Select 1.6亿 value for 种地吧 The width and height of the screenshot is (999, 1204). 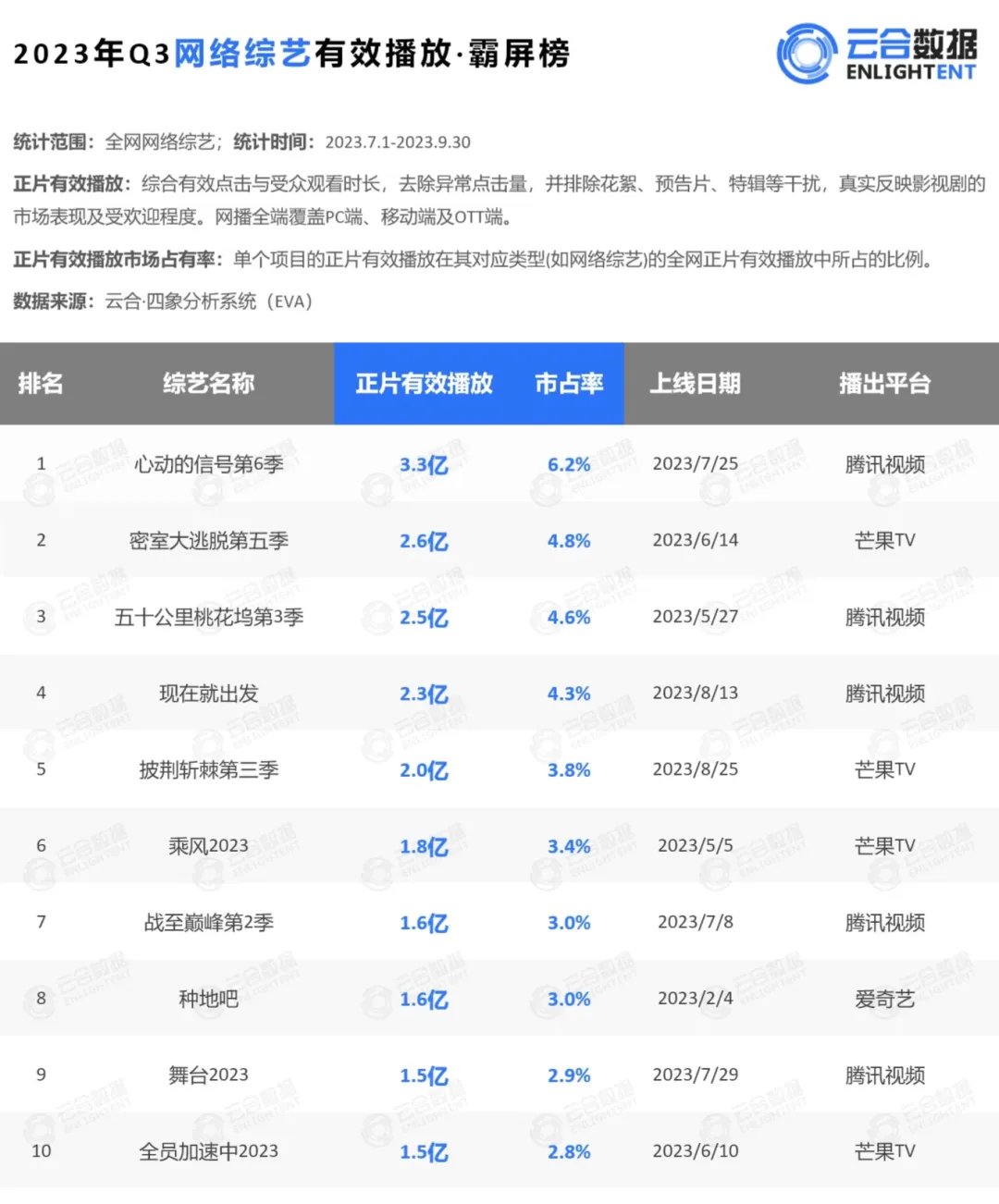tap(424, 1000)
